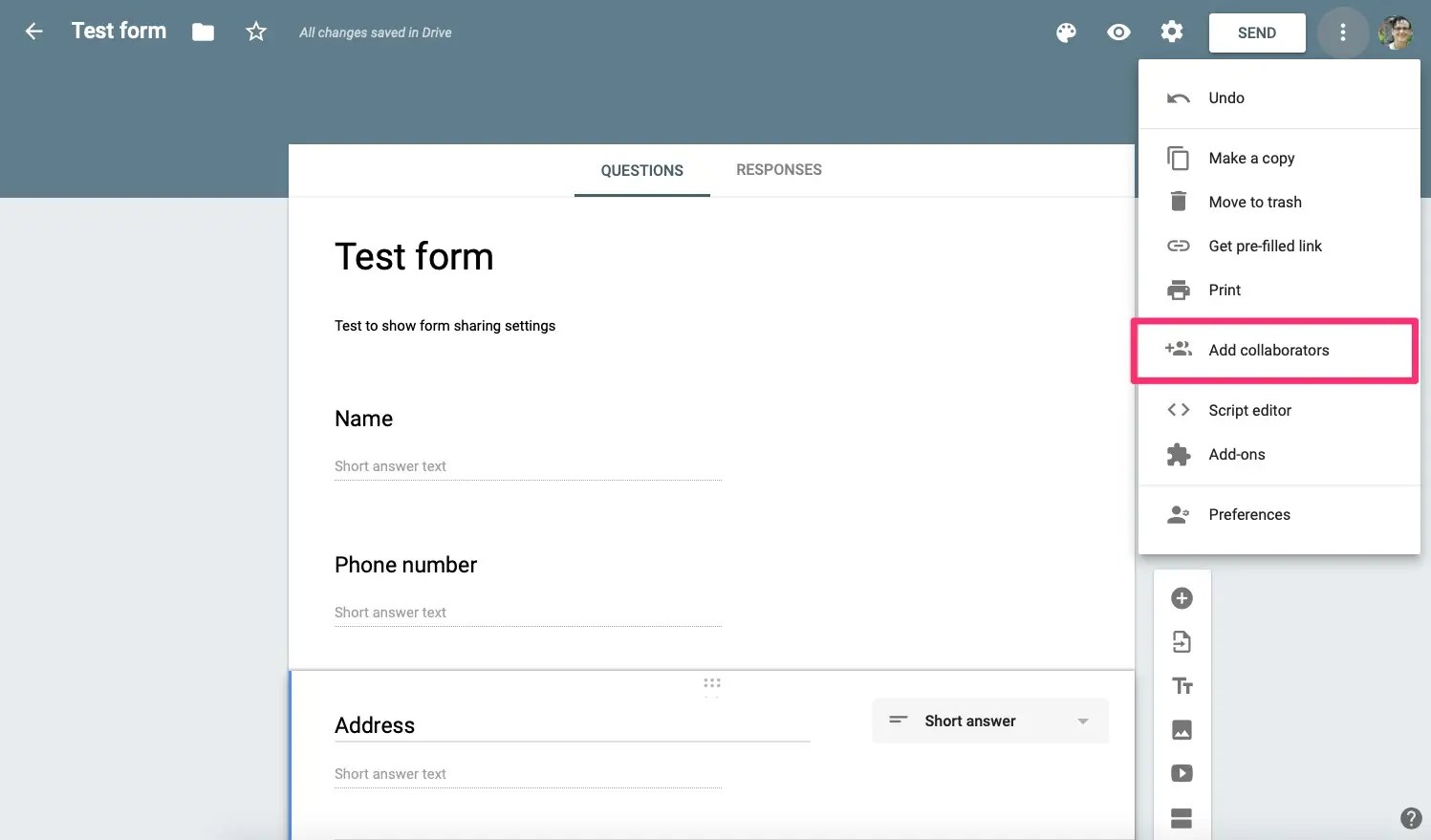The width and height of the screenshot is (1431, 840).
Task: Click the SEND button
Action: pyautogui.click(x=1257, y=32)
